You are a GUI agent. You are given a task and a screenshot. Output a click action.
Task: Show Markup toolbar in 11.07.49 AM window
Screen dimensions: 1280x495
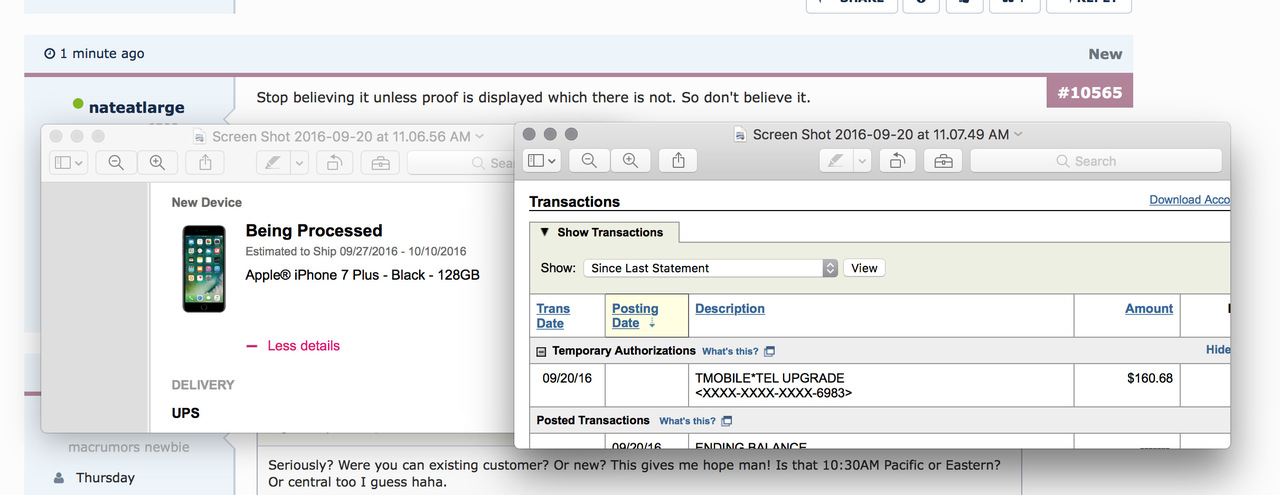coord(943,161)
